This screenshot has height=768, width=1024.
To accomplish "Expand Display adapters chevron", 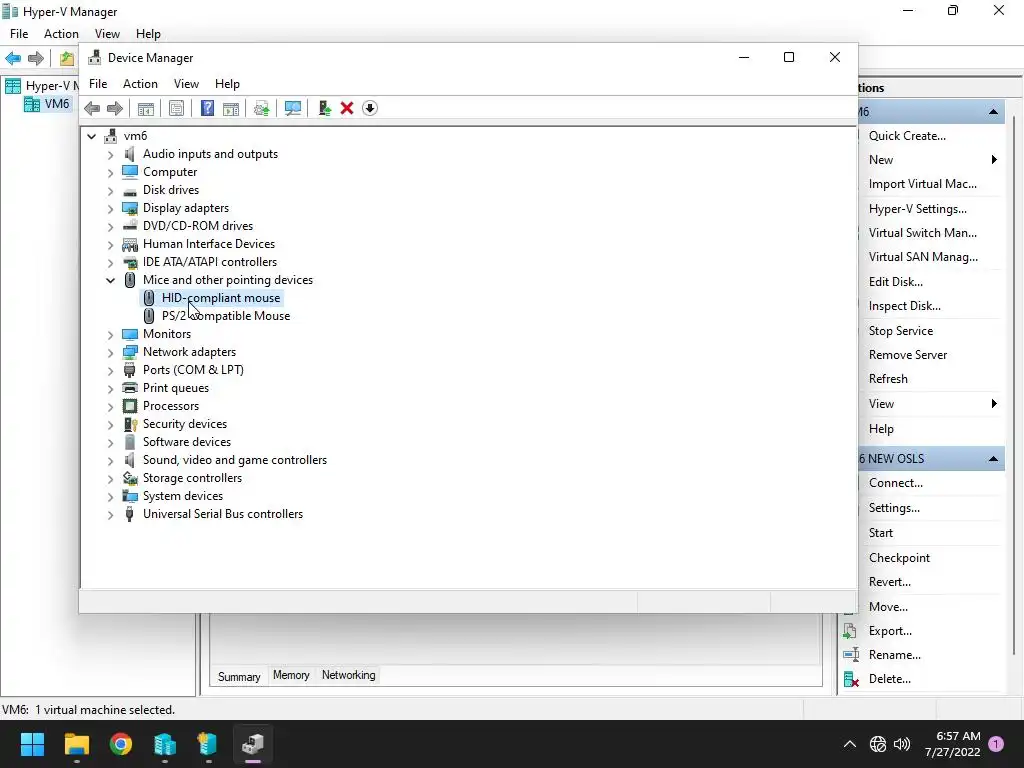I will [110, 208].
